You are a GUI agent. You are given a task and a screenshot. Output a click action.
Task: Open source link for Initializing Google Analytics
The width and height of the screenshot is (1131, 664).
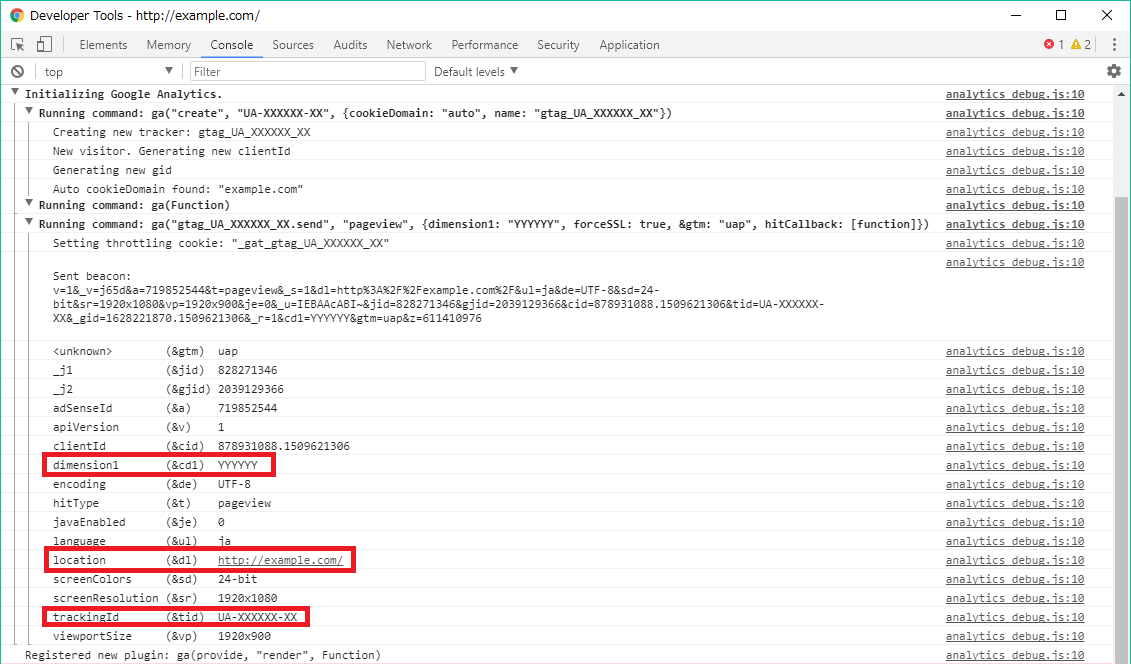point(1015,94)
